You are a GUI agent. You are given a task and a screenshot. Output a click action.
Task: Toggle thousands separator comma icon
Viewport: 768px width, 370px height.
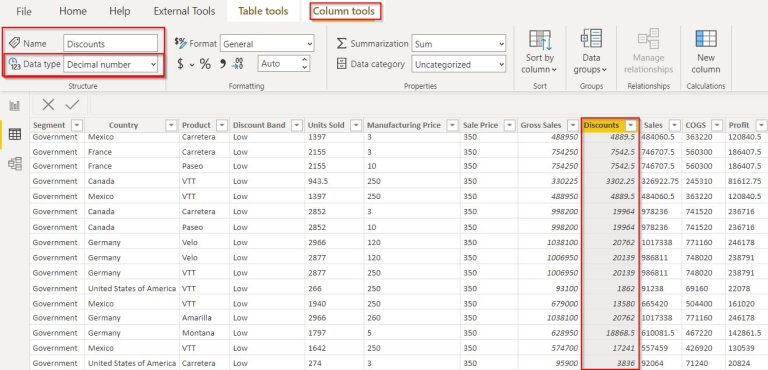click(x=222, y=64)
